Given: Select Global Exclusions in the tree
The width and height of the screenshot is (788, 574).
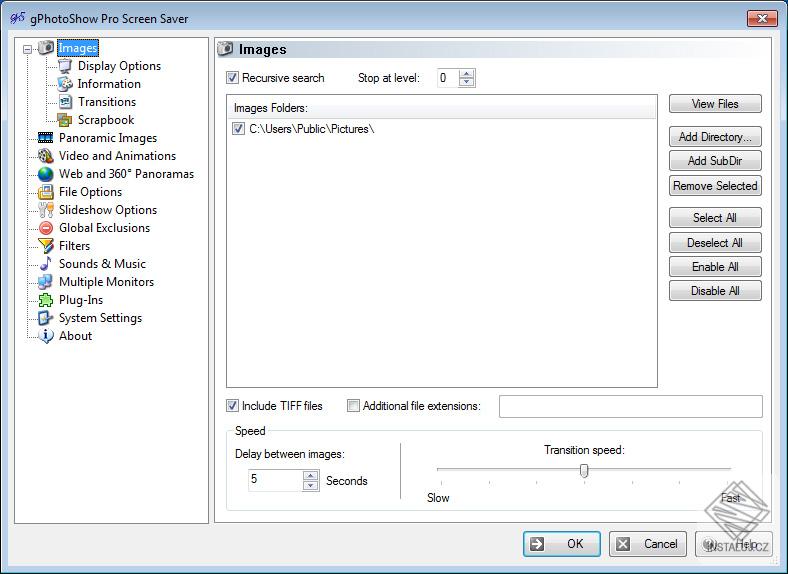Looking at the screenshot, I should pos(104,228).
